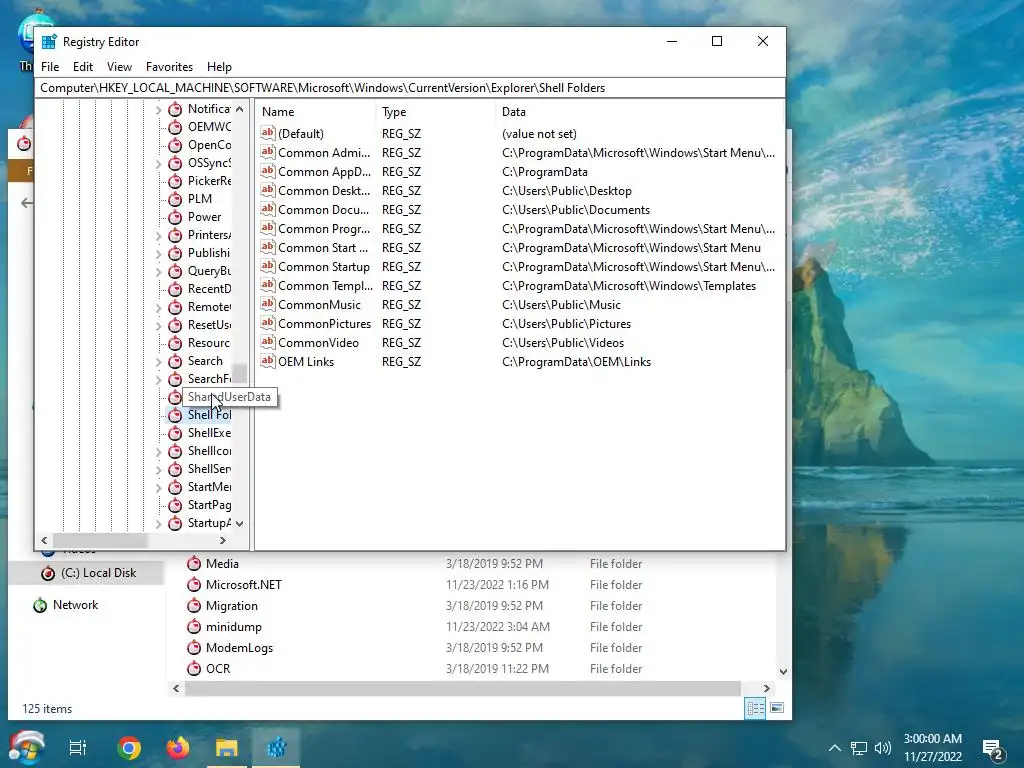Launch Firefox from the taskbar
Viewport: 1024px width, 768px height.
click(x=178, y=747)
